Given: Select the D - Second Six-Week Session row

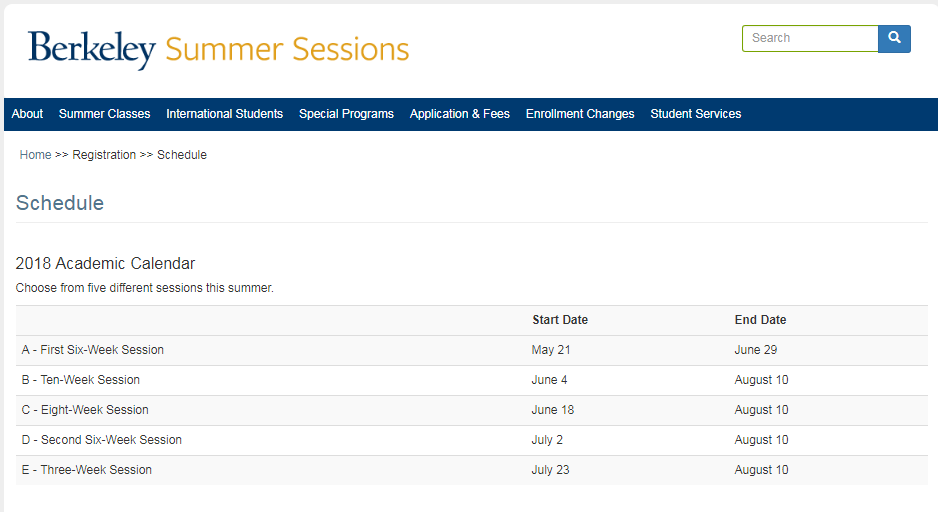Looking at the screenshot, I should point(471,440).
